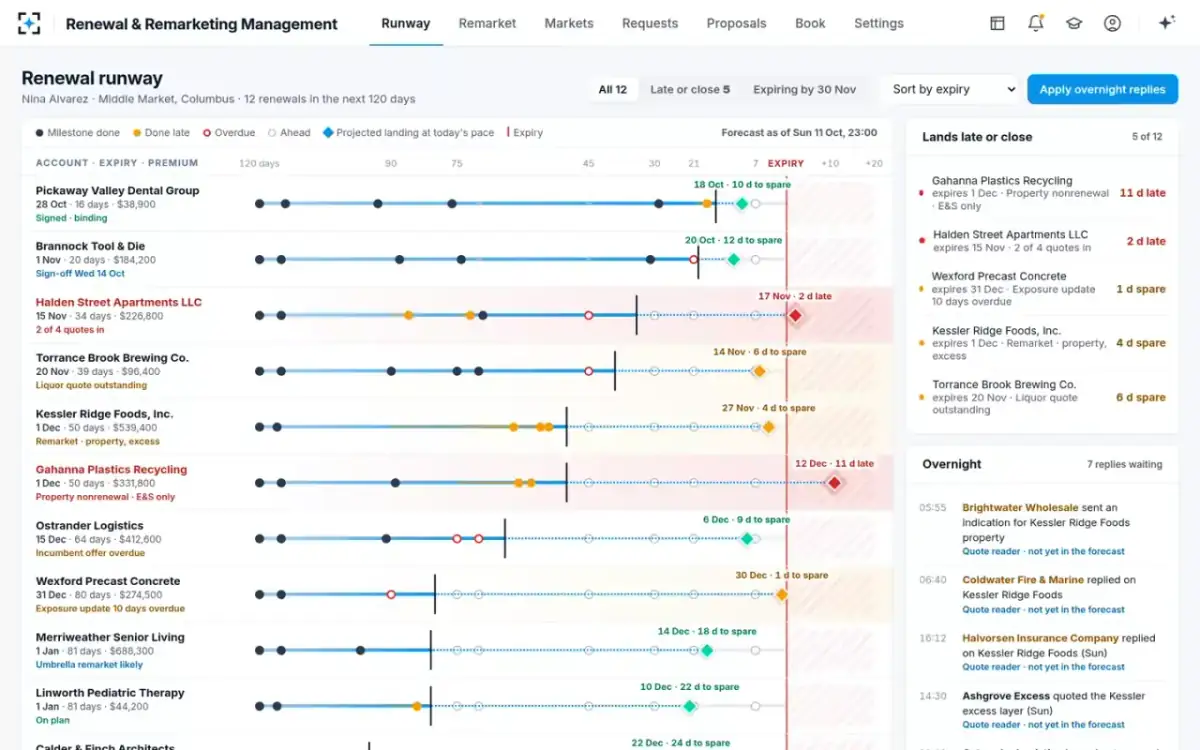Click red late-landing diamond for Halden Street

795,315
